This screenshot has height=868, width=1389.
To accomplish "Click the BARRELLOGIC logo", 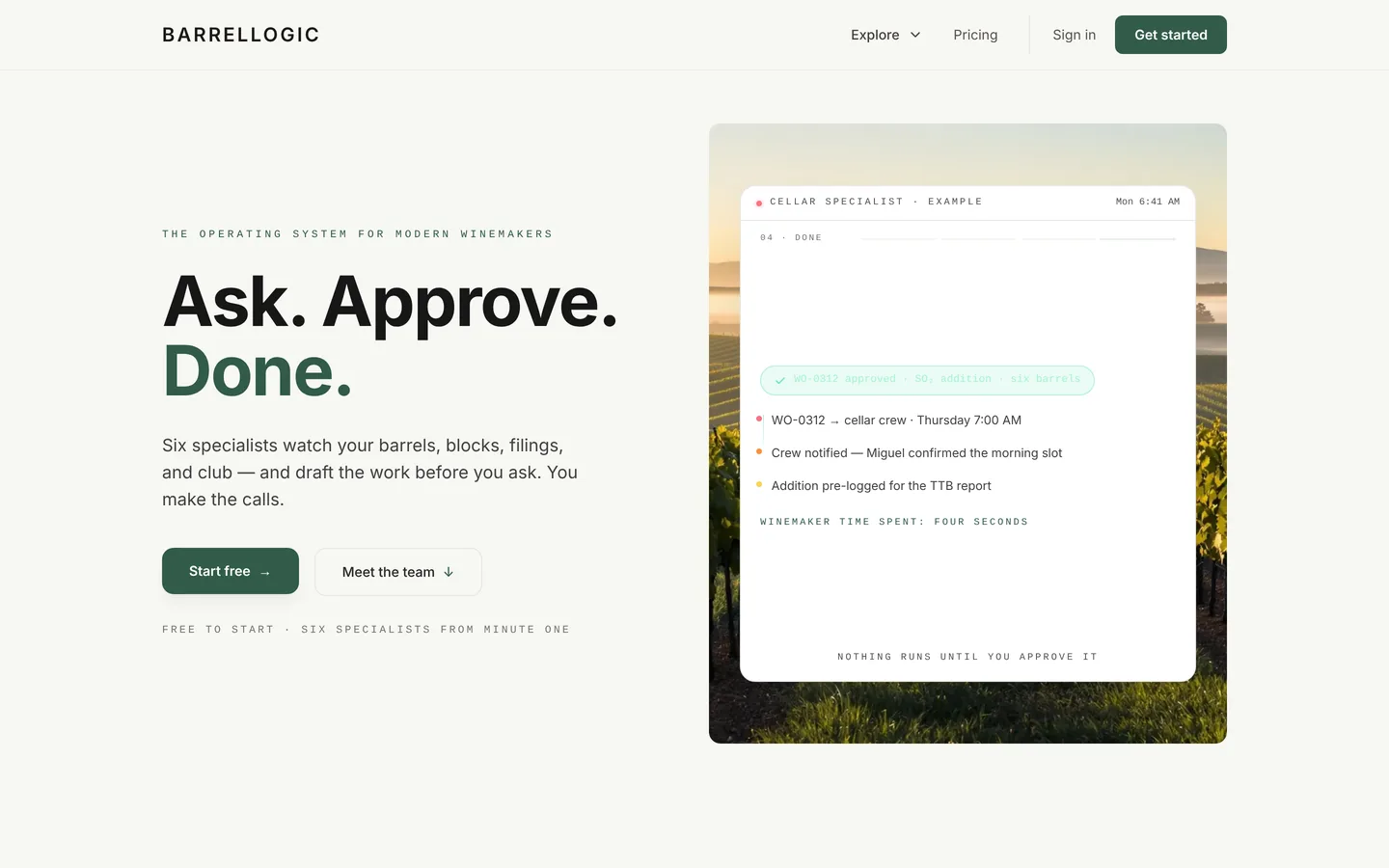I will [x=240, y=35].
